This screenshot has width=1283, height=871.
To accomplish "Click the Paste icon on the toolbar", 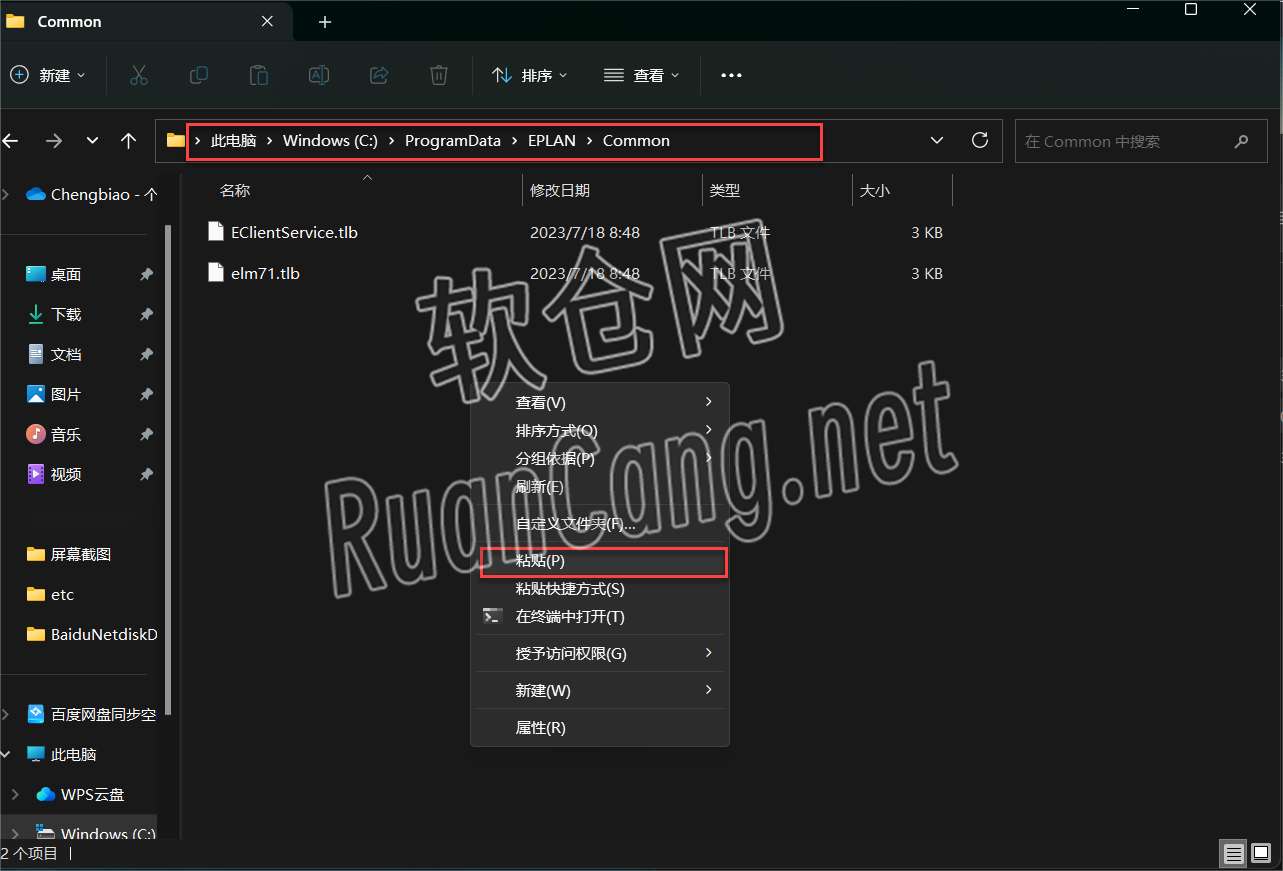I will (x=258, y=75).
